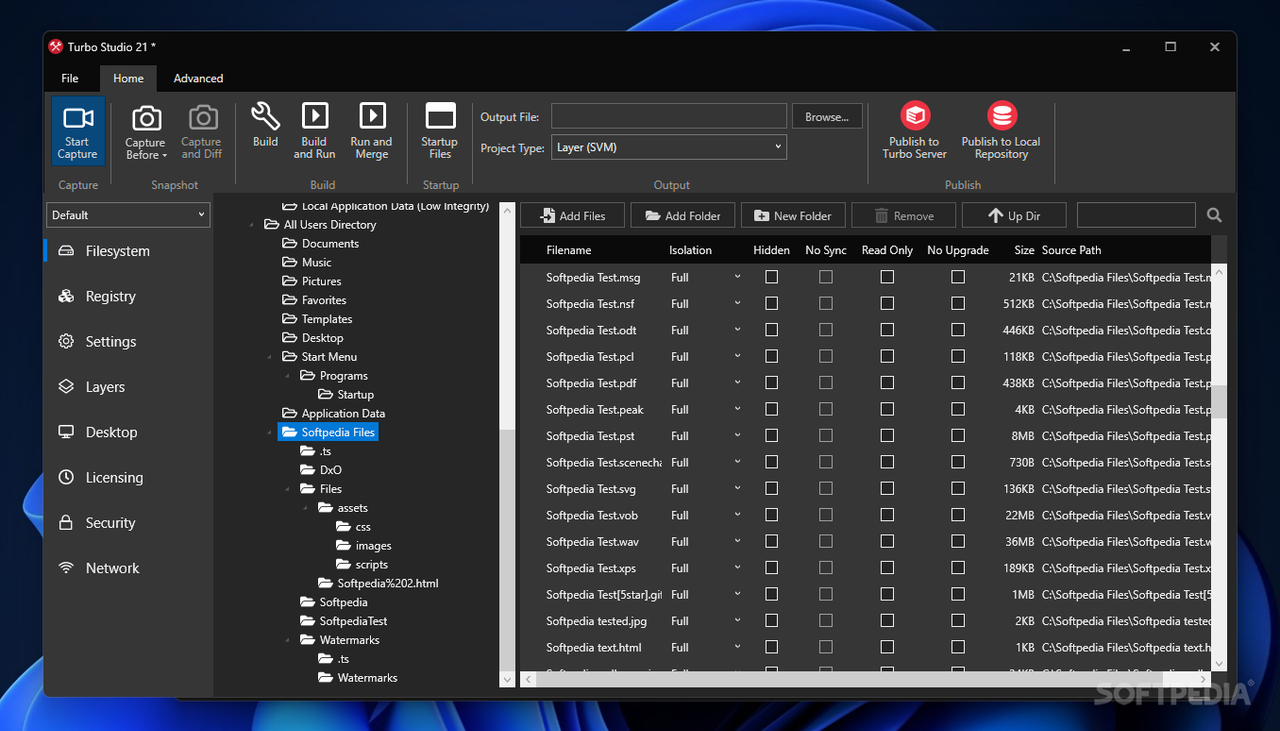Toggle Read Only for Softpedia Test.nsf
The width and height of the screenshot is (1280, 731).
click(x=887, y=303)
